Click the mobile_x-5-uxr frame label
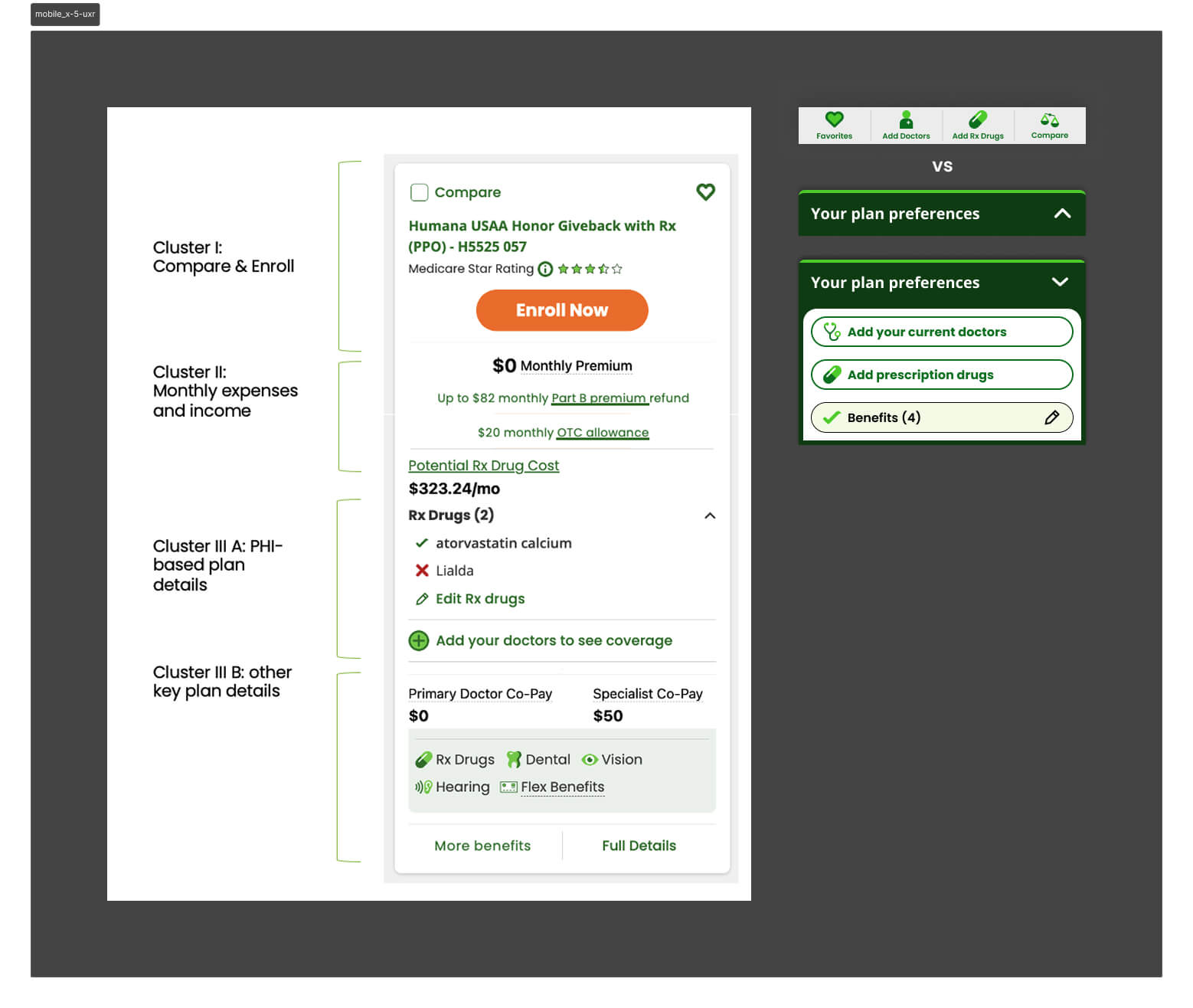 pos(65,15)
